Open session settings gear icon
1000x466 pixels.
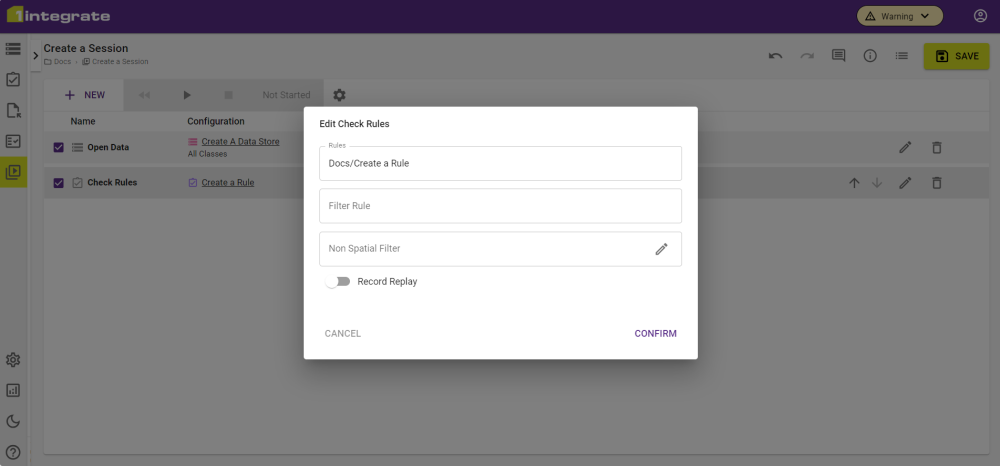coord(339,95)
